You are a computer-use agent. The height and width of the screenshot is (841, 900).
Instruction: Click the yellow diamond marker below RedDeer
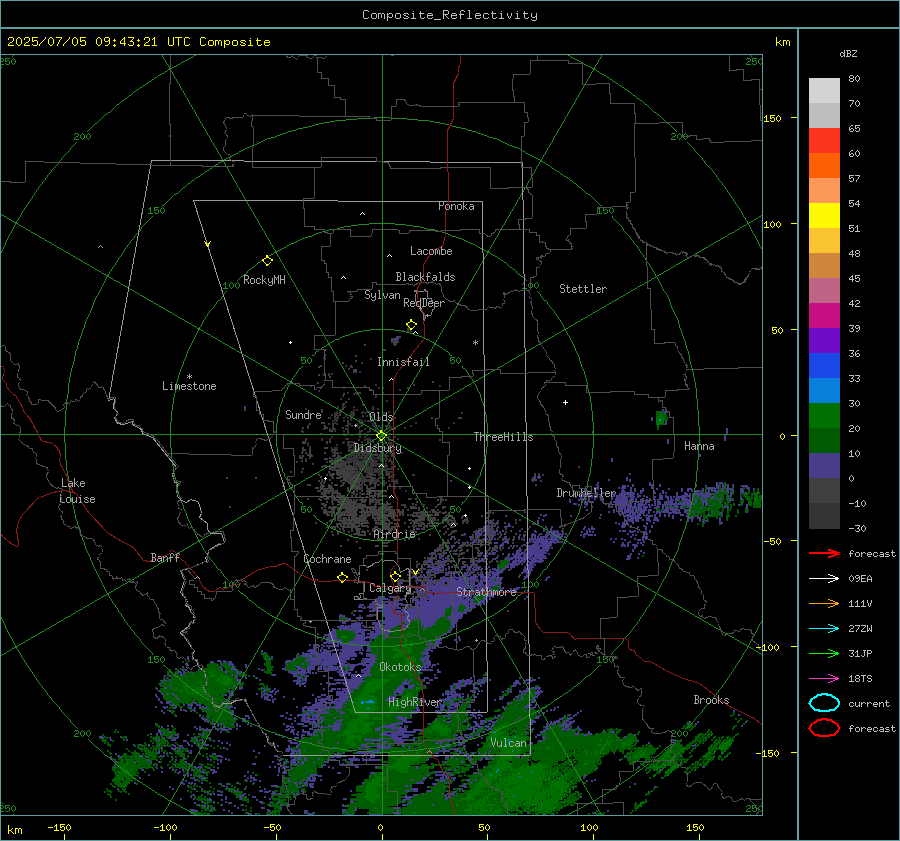[x=412, y=325]
